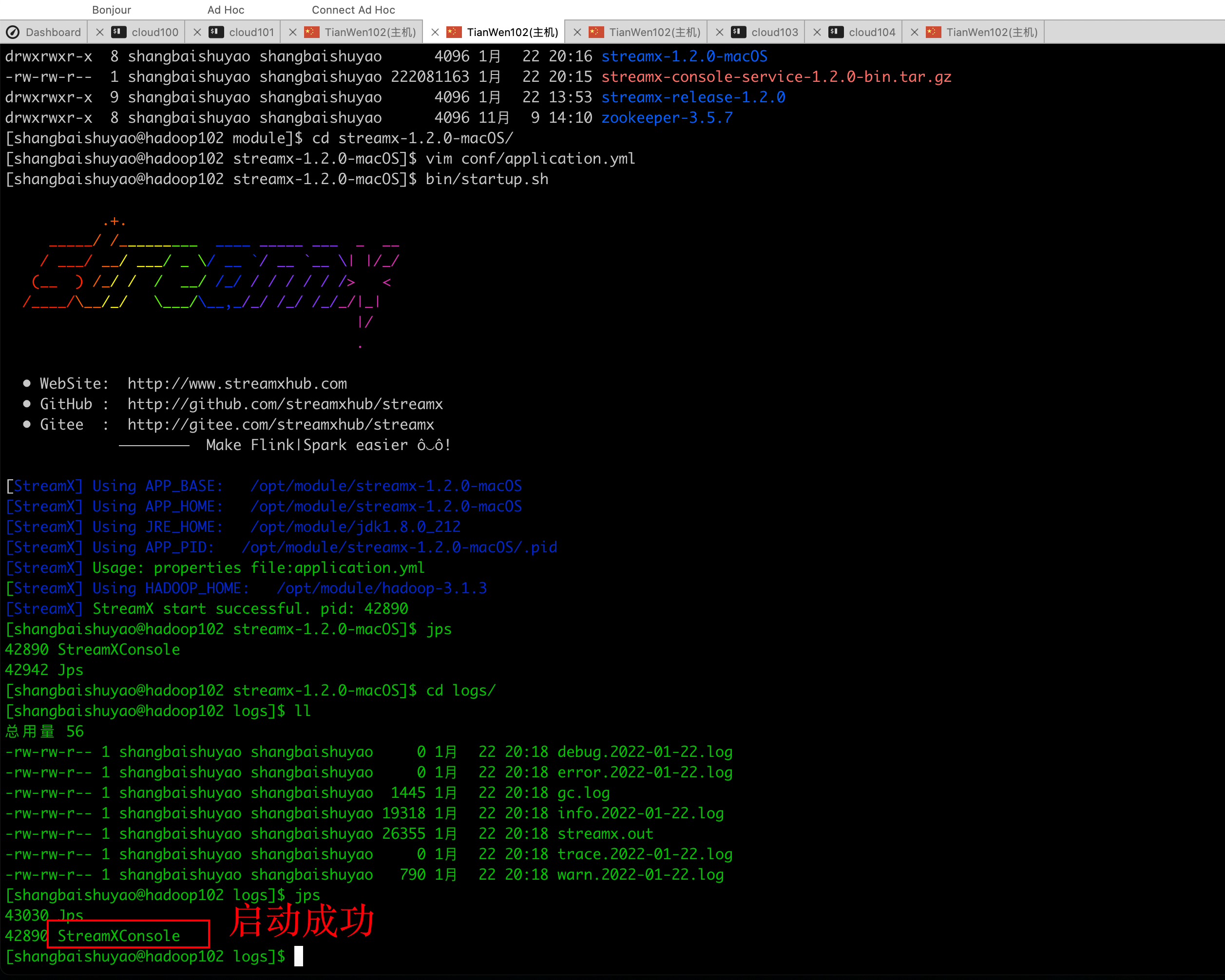Open the github.com/streamxhub/streamx URL
This screenshot has width=1225, height=980.
[285, 404]
